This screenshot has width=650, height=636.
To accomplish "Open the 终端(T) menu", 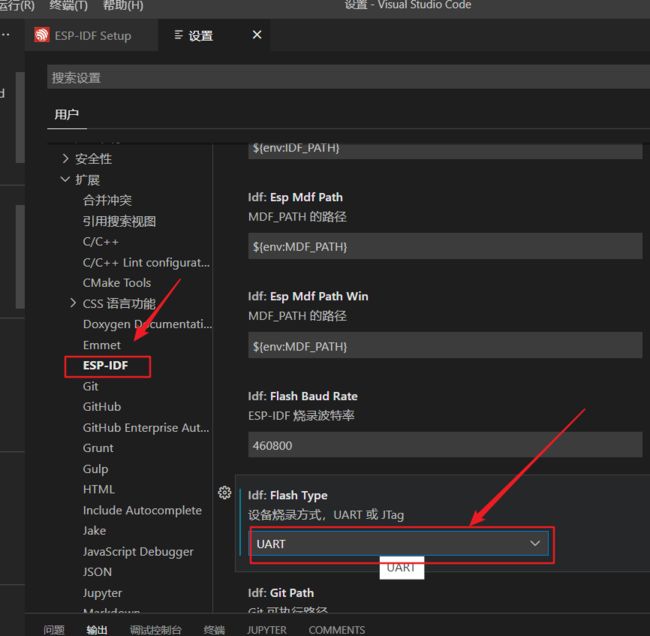I will pyautogui.click(x=68, y=5).
